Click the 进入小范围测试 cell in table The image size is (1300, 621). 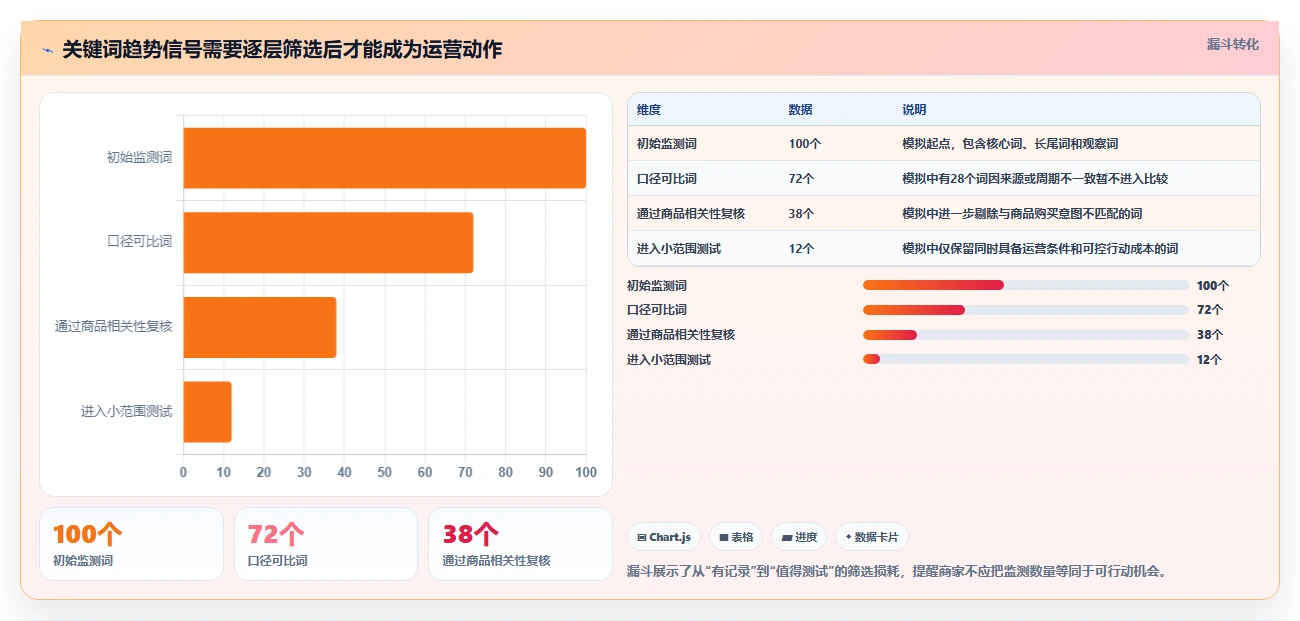(x=679, y=249)
